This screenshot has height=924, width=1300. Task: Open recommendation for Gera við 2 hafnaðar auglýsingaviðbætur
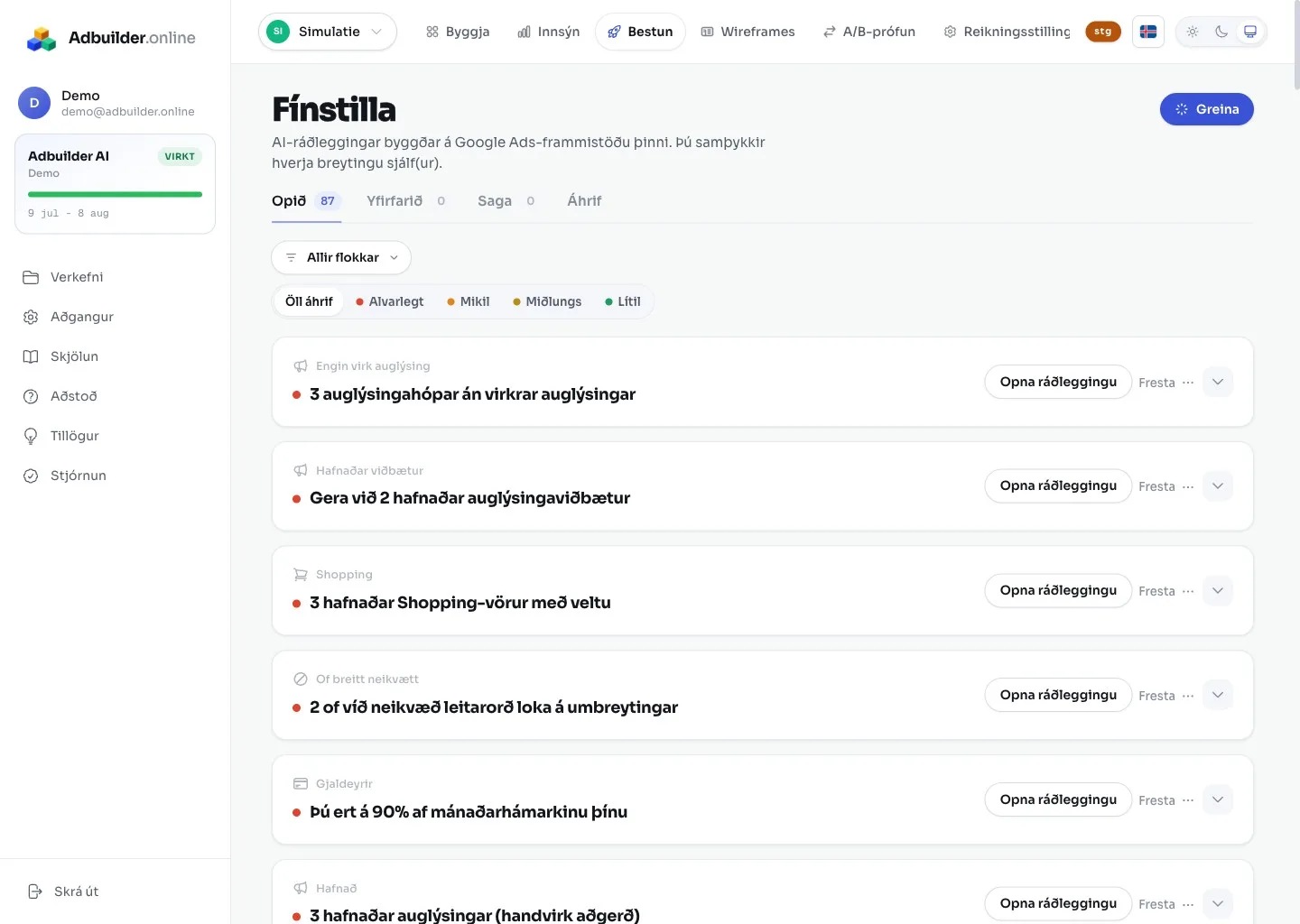(1058, 485)
